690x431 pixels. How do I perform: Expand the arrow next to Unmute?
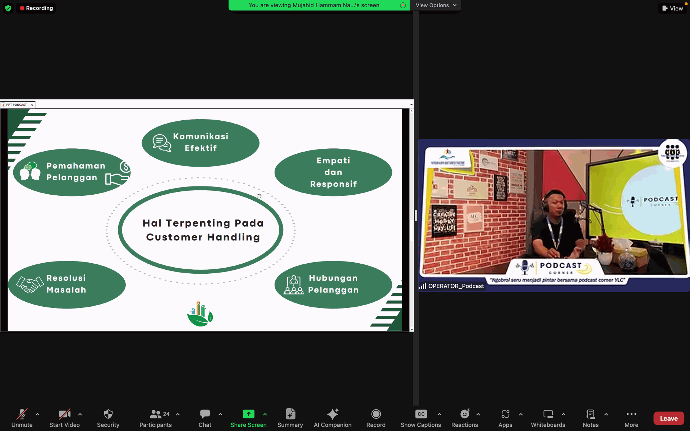pos(38,413)
